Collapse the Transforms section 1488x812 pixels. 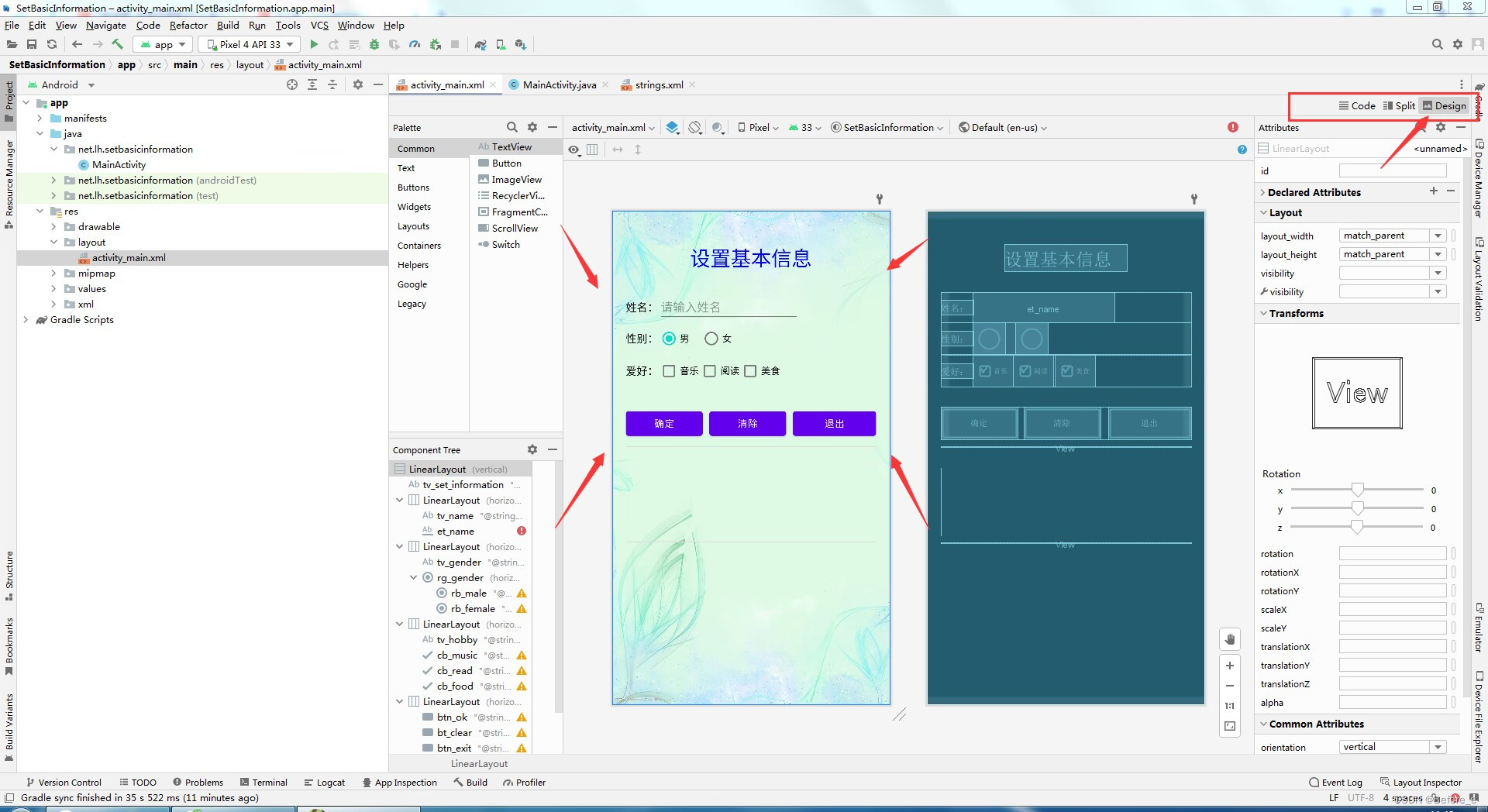[x=1263, y=313]
